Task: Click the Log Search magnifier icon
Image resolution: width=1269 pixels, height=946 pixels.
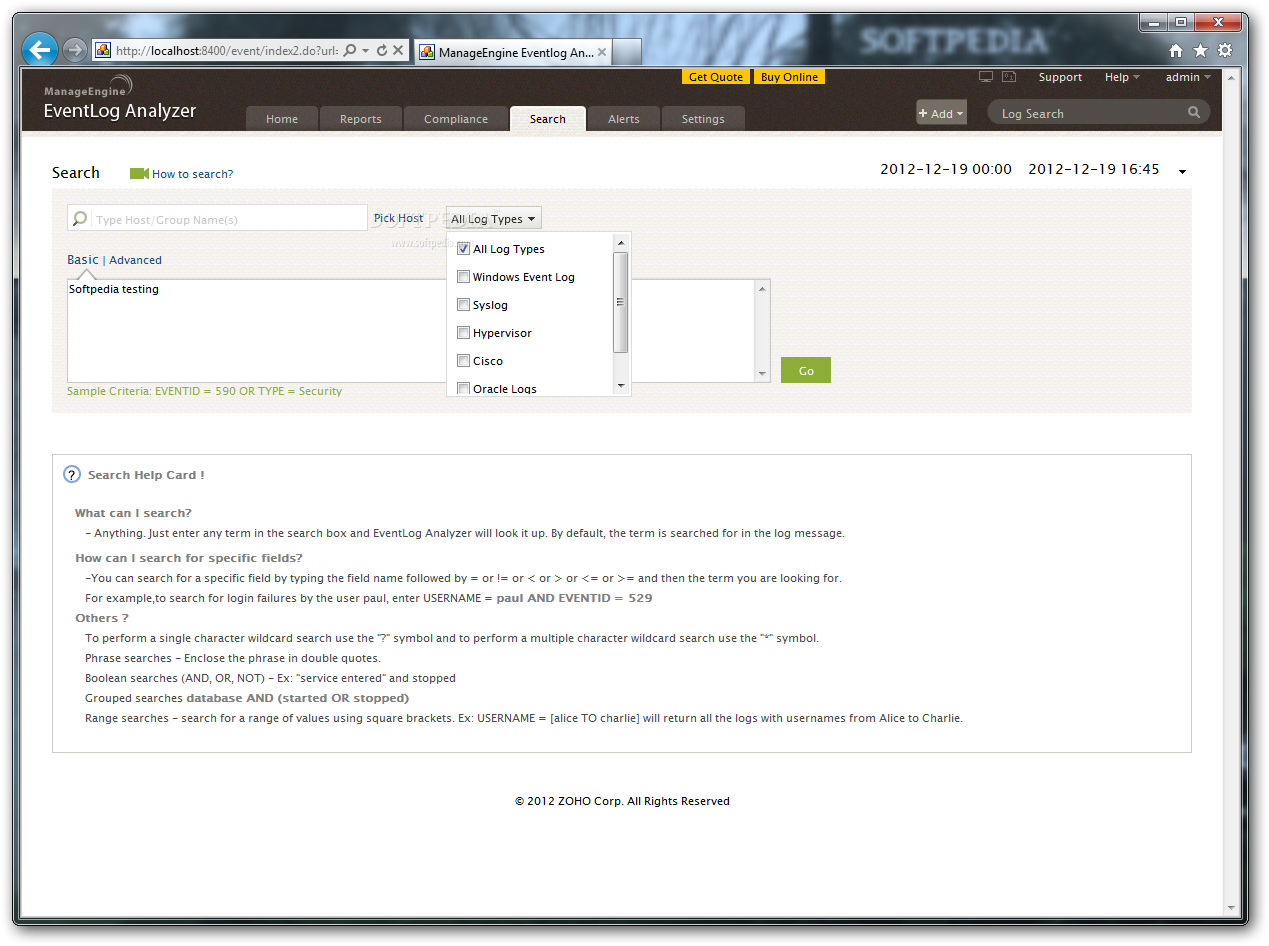Action: 1194,113
